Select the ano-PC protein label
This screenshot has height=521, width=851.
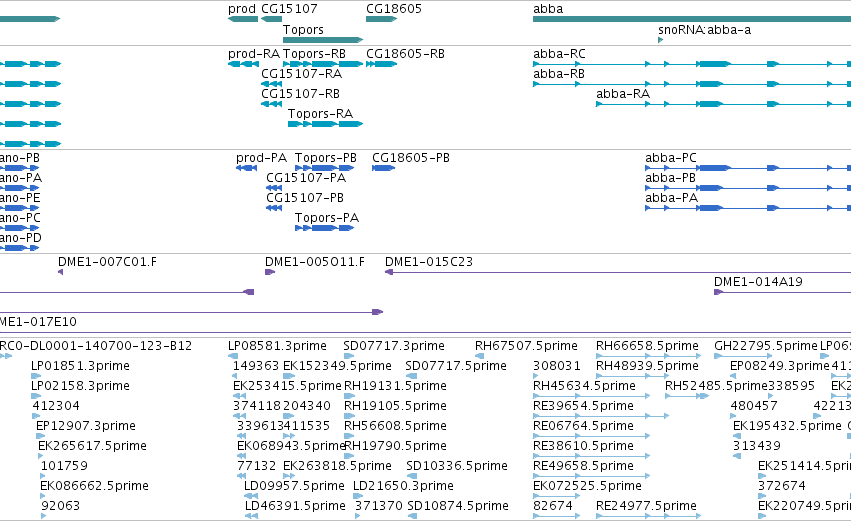tap(20, 218)
